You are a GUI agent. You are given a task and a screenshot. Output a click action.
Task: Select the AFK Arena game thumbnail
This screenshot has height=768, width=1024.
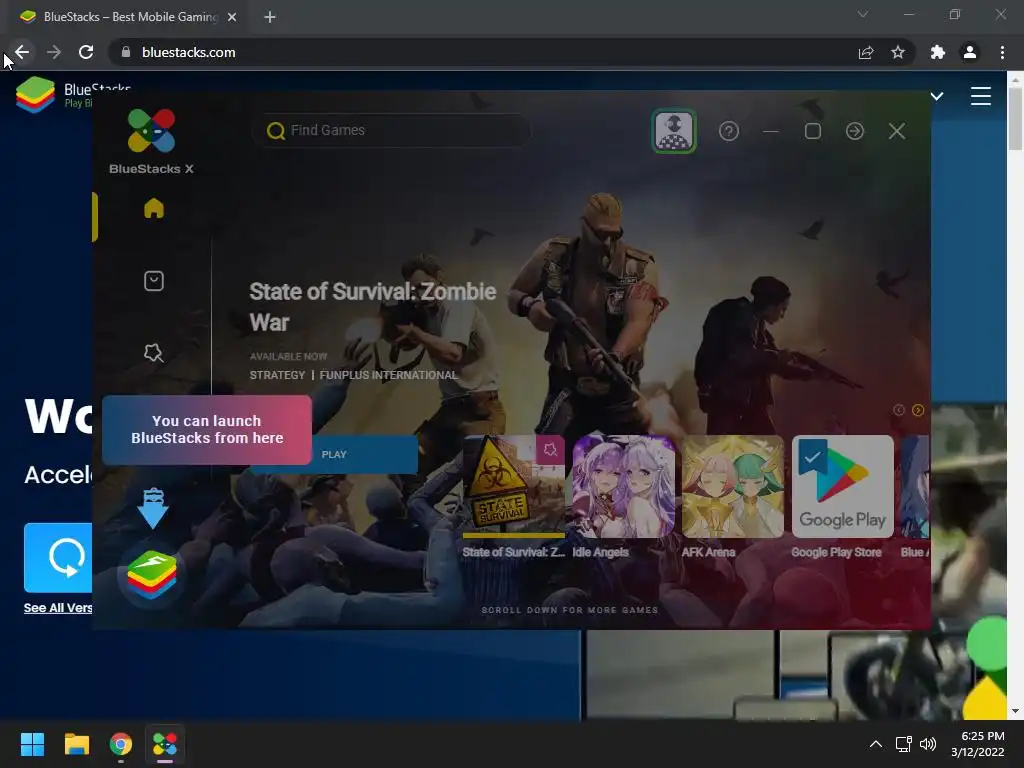pos(733,486)
